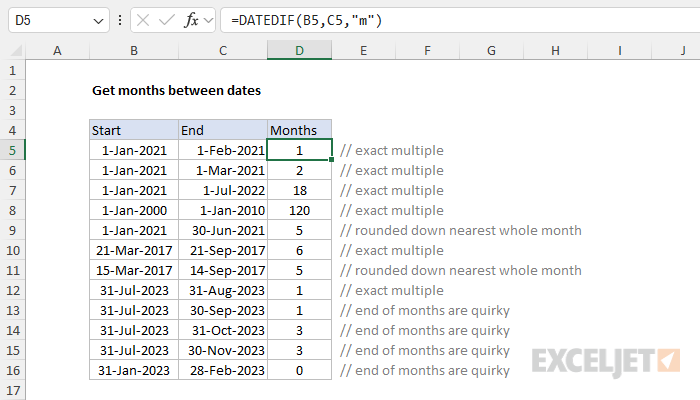This screenshot has height=400, width=700.
Task: Click months value cell '120'
Action: (x=300, y=210)
